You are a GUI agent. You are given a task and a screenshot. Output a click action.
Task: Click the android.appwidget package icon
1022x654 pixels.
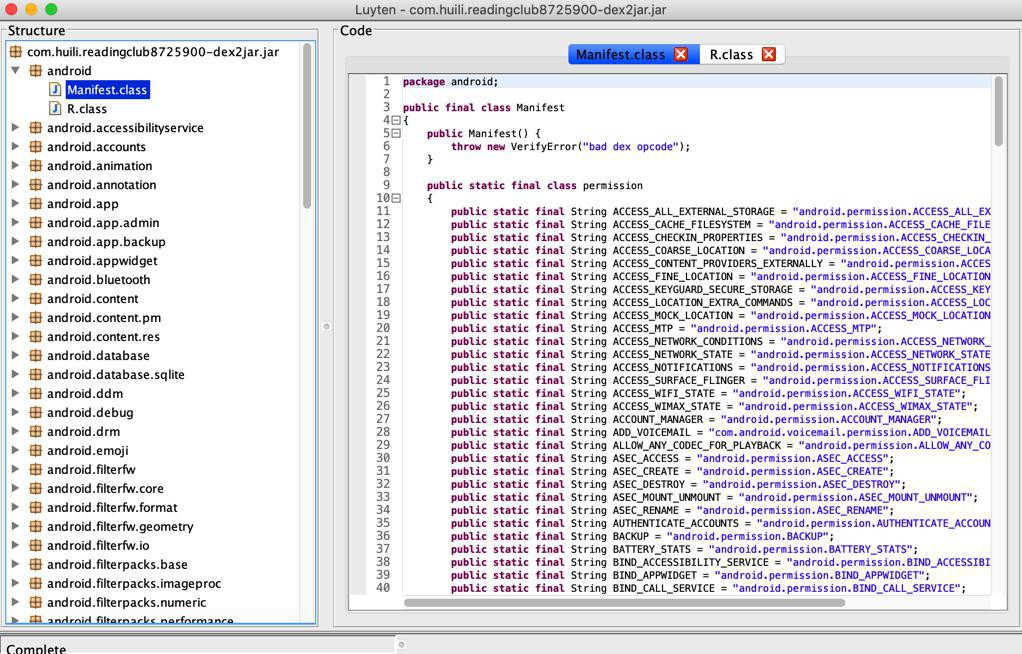coord(36,260)
